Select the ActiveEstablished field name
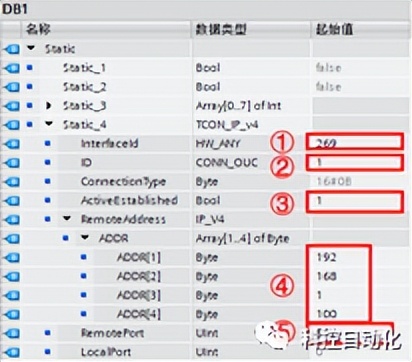The image size is (412, 362). pos(129,200)
